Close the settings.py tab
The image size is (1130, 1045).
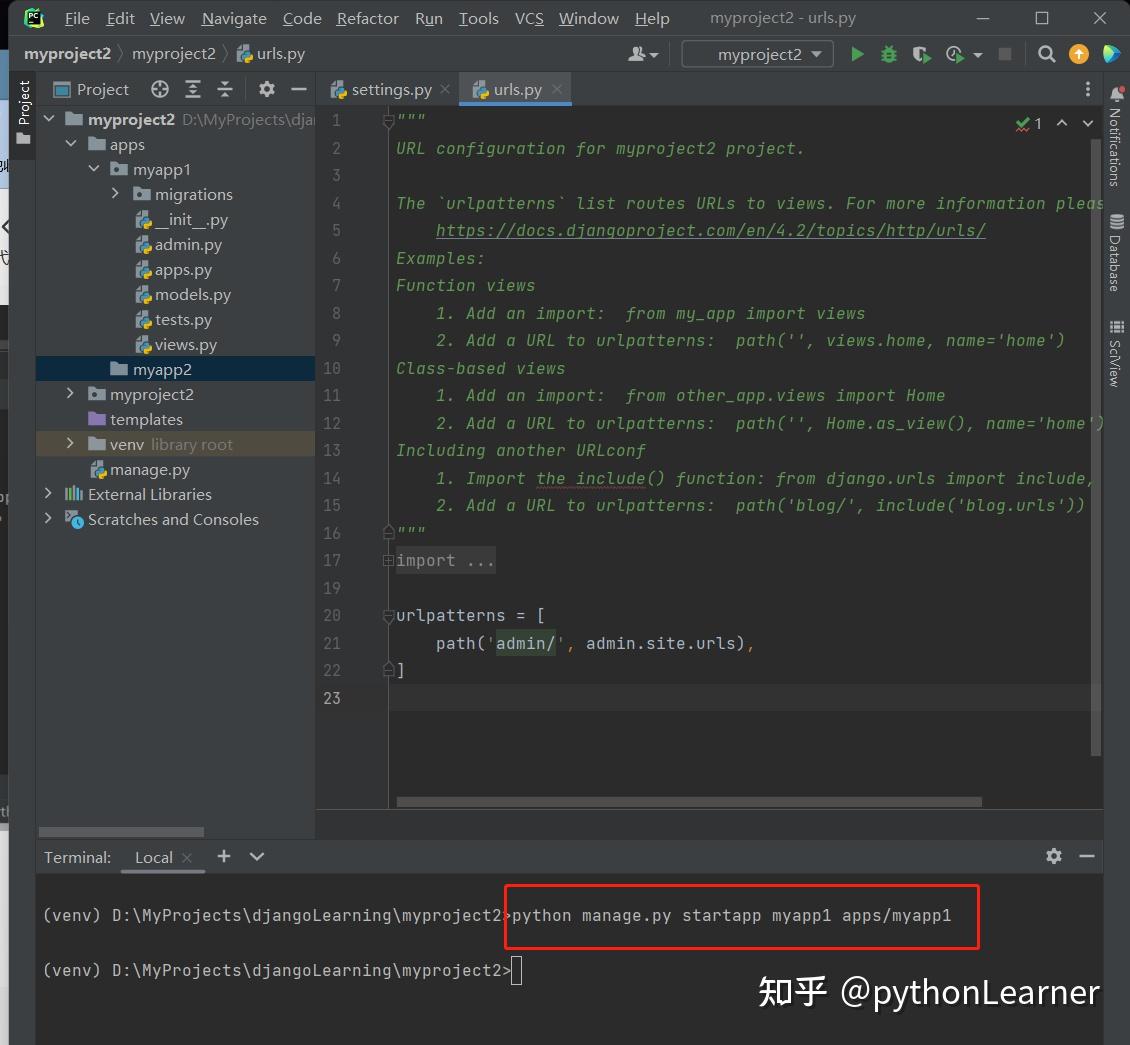(445, 89)
